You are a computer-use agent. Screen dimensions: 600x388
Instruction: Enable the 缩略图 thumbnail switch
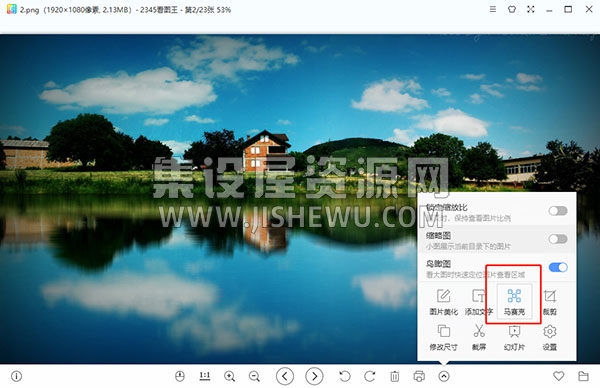click(558, 239)
